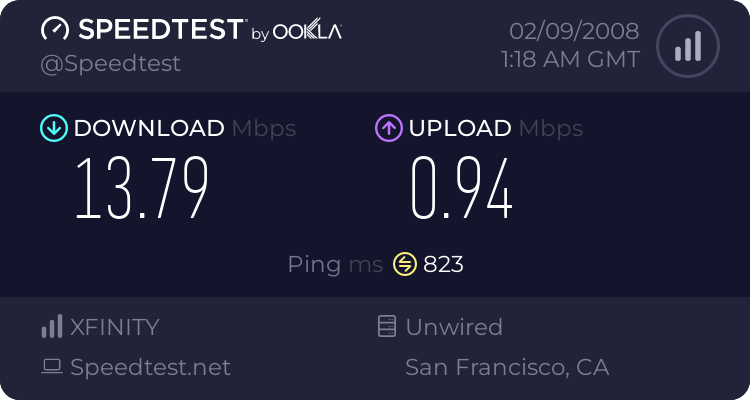Click the XFINITY provider name

(x=115, y=327)
